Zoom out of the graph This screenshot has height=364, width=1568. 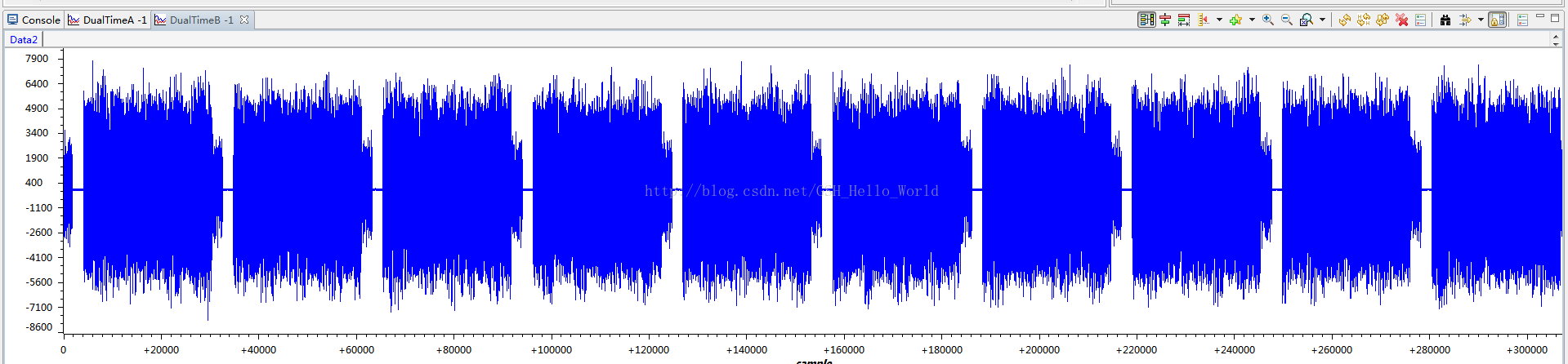pos(1287,20)
